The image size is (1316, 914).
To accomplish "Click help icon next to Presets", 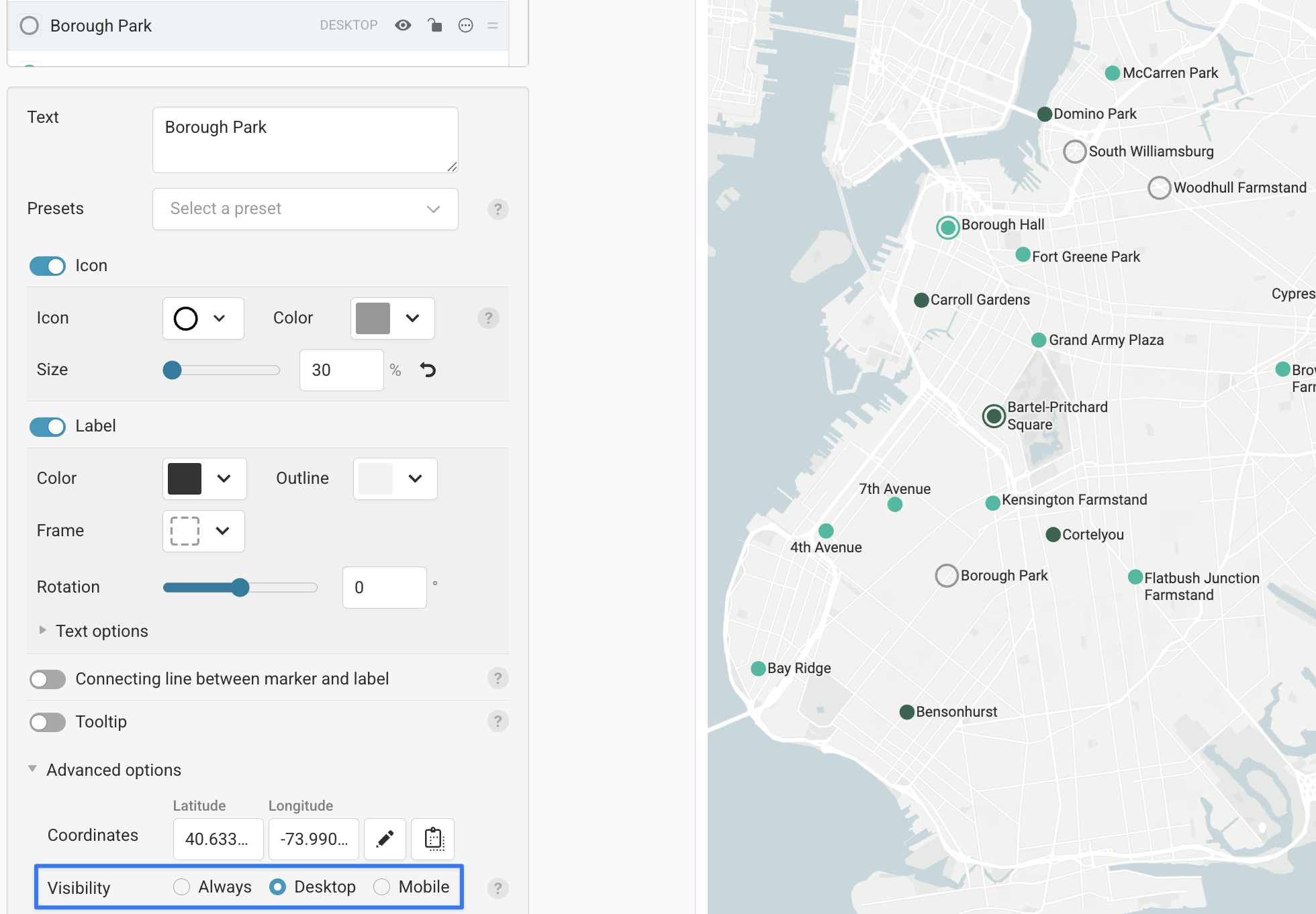I will pos(498,209).
